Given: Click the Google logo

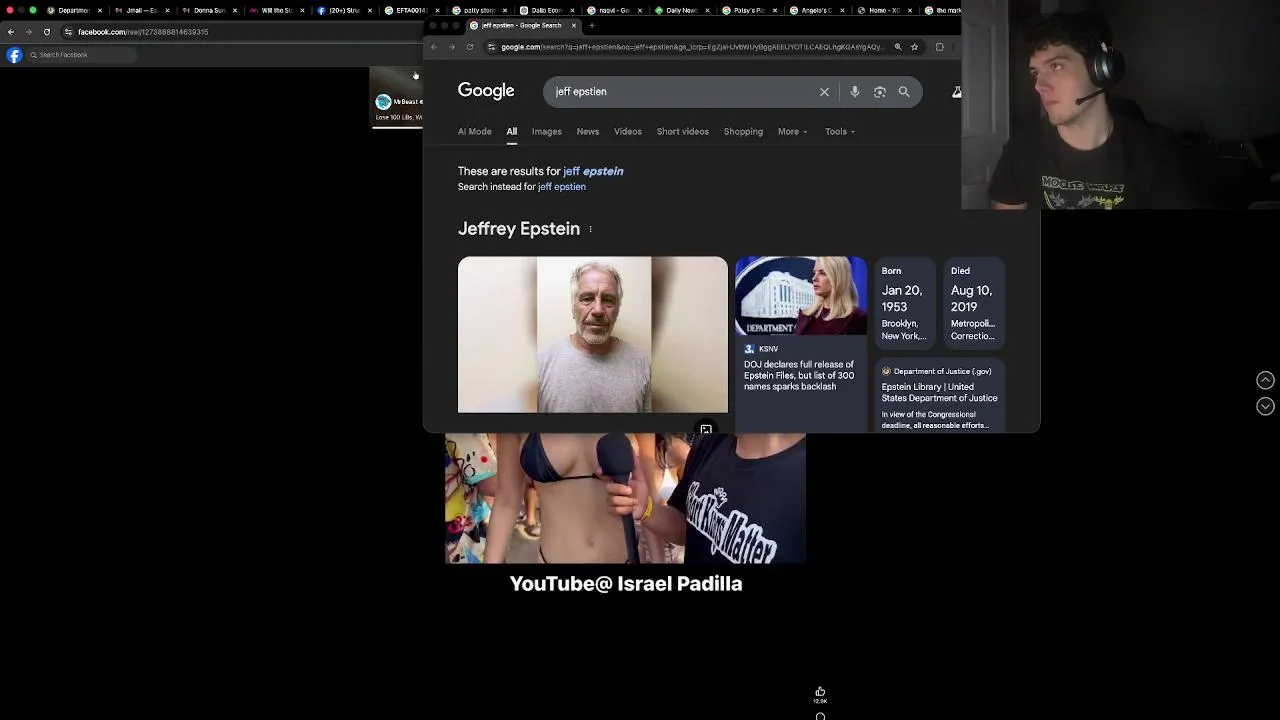Looking at the screenshot, I should point(486,91).
